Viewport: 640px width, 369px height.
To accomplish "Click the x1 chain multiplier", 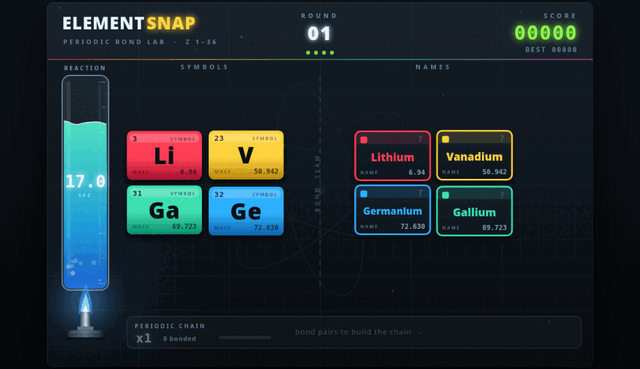I will pyautogui.click(x=144, y=338).
